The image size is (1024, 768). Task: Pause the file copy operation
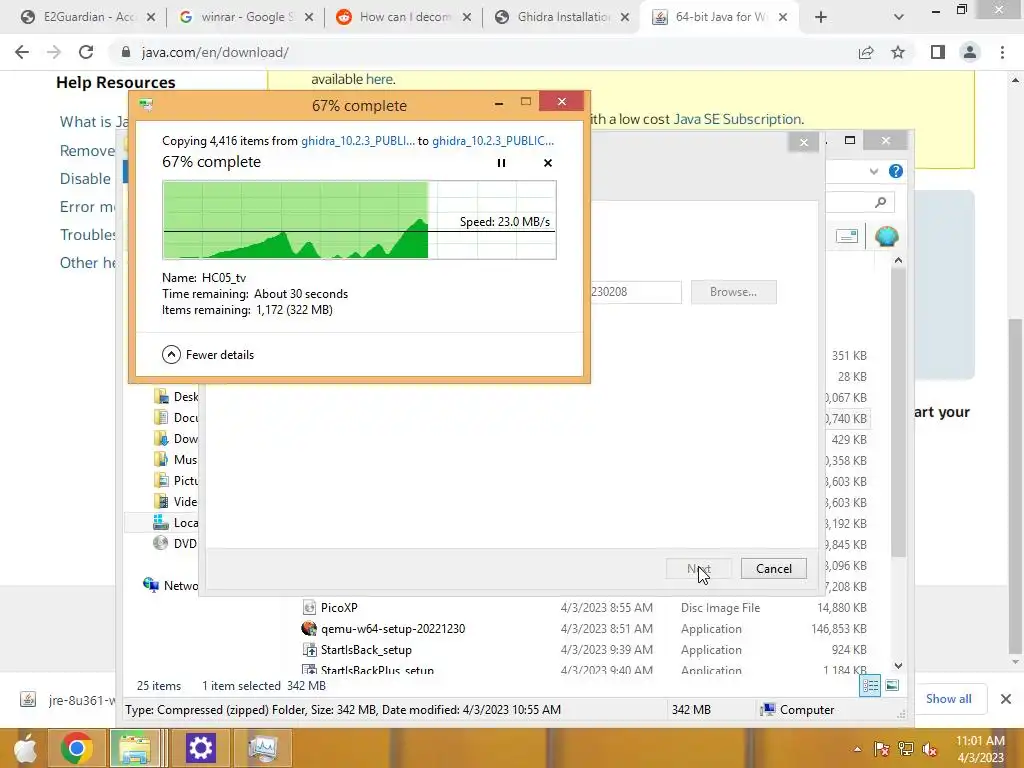pos(501,163)
